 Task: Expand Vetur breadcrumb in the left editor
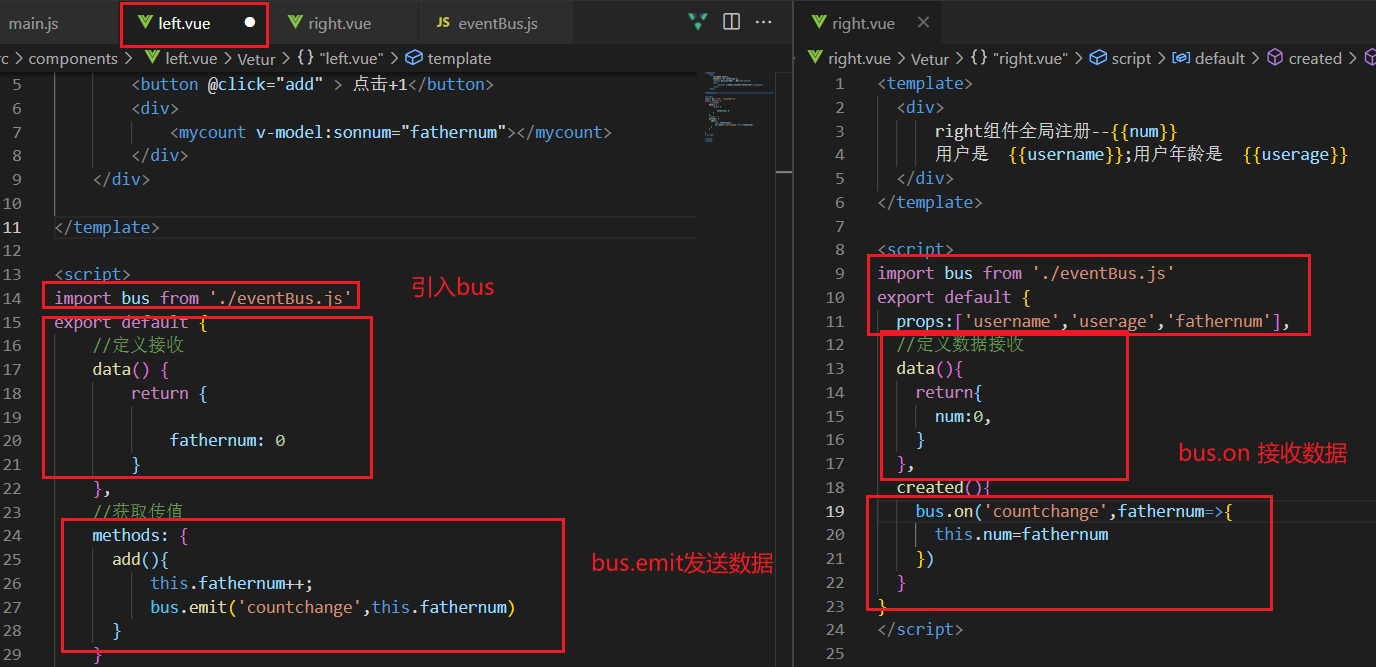coord(256,58)
